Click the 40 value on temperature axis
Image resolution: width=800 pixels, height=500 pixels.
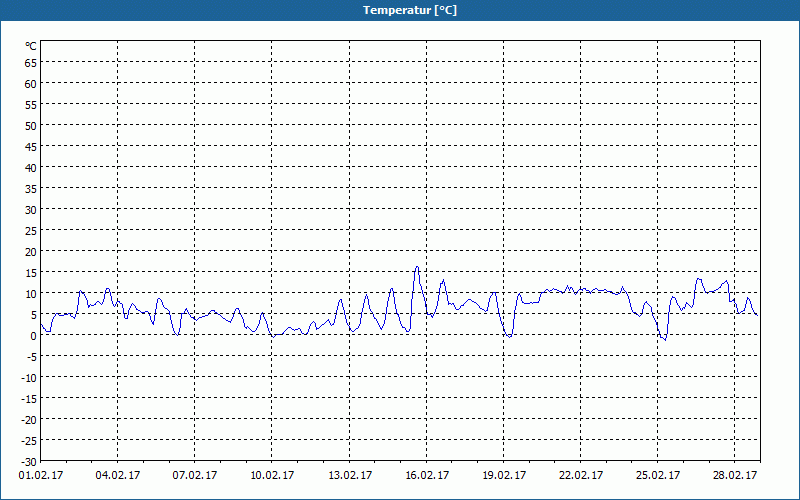click(31, 167)
